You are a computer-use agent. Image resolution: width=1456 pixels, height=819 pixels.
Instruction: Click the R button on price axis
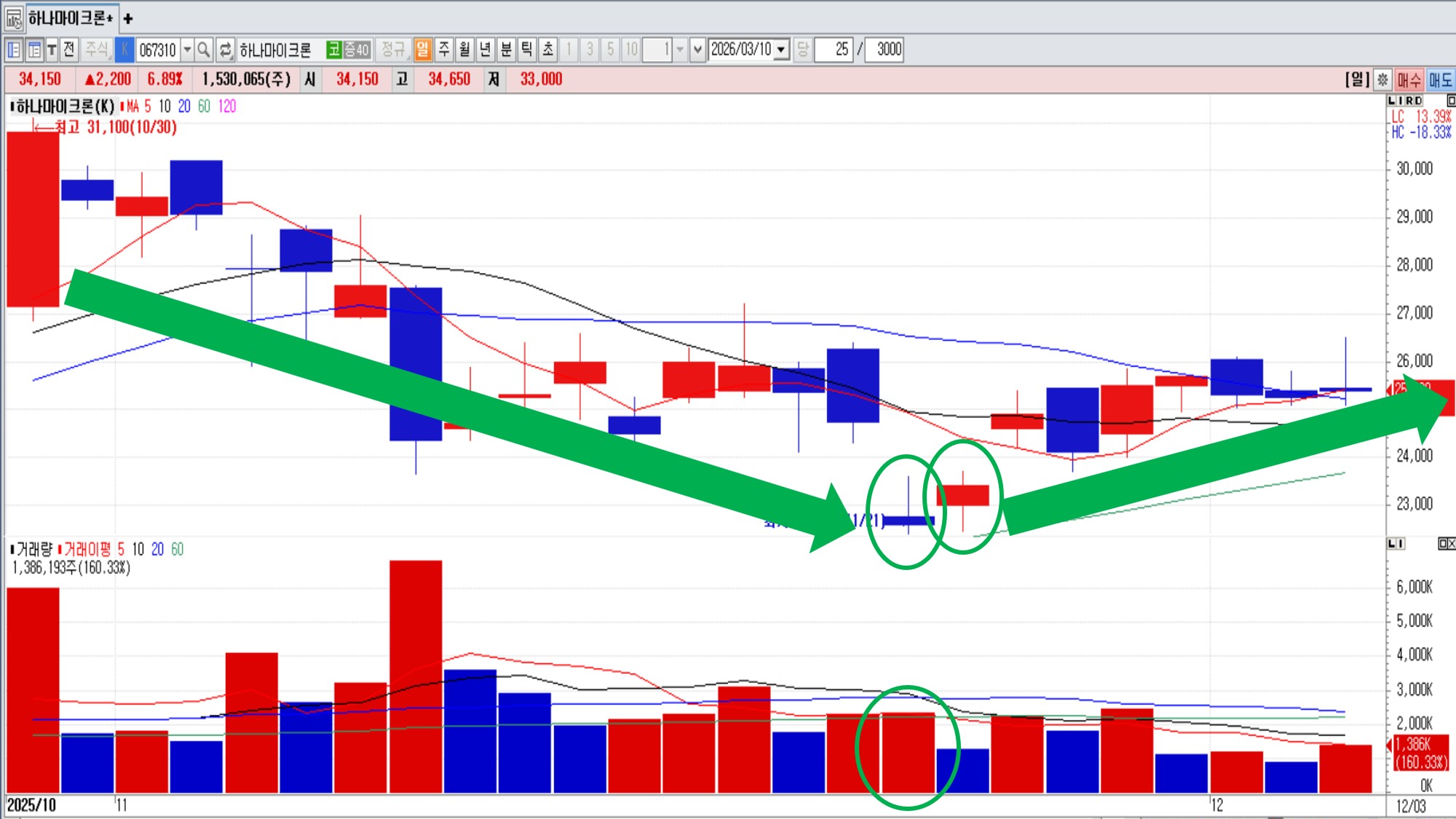(1409, 100)
